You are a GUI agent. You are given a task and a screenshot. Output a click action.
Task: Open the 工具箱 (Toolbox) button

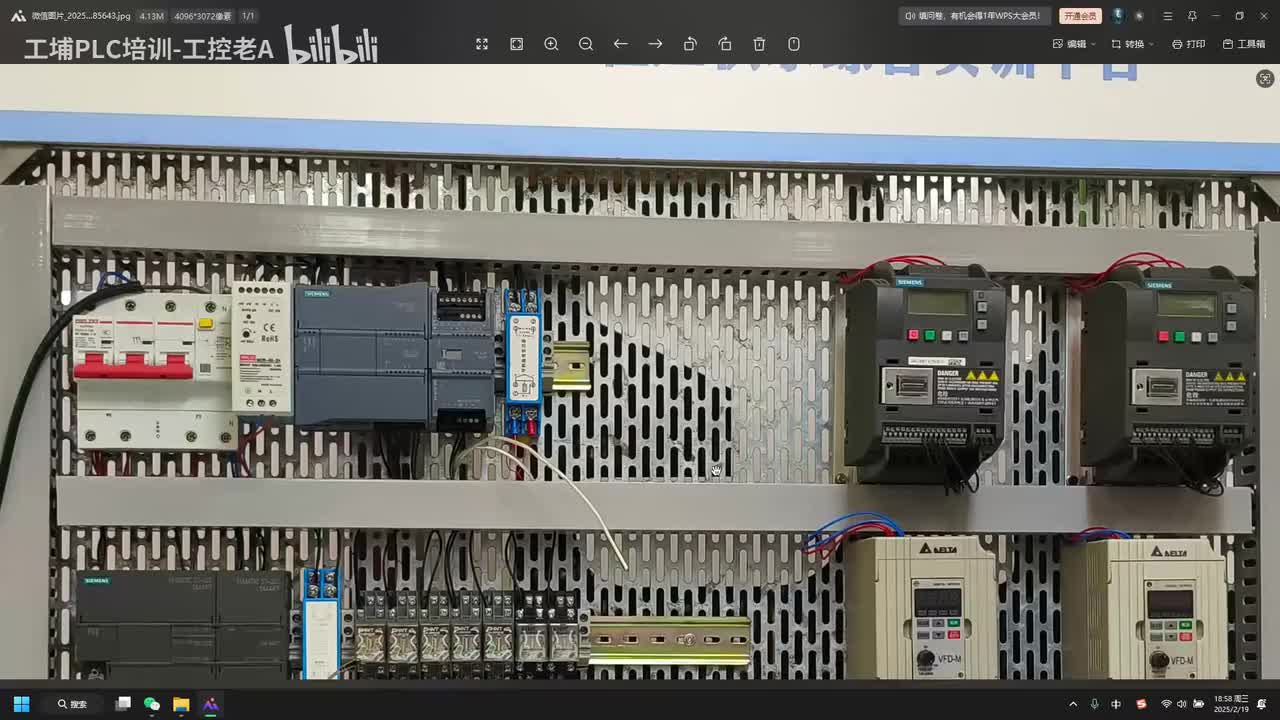(x=1243, y=44)
